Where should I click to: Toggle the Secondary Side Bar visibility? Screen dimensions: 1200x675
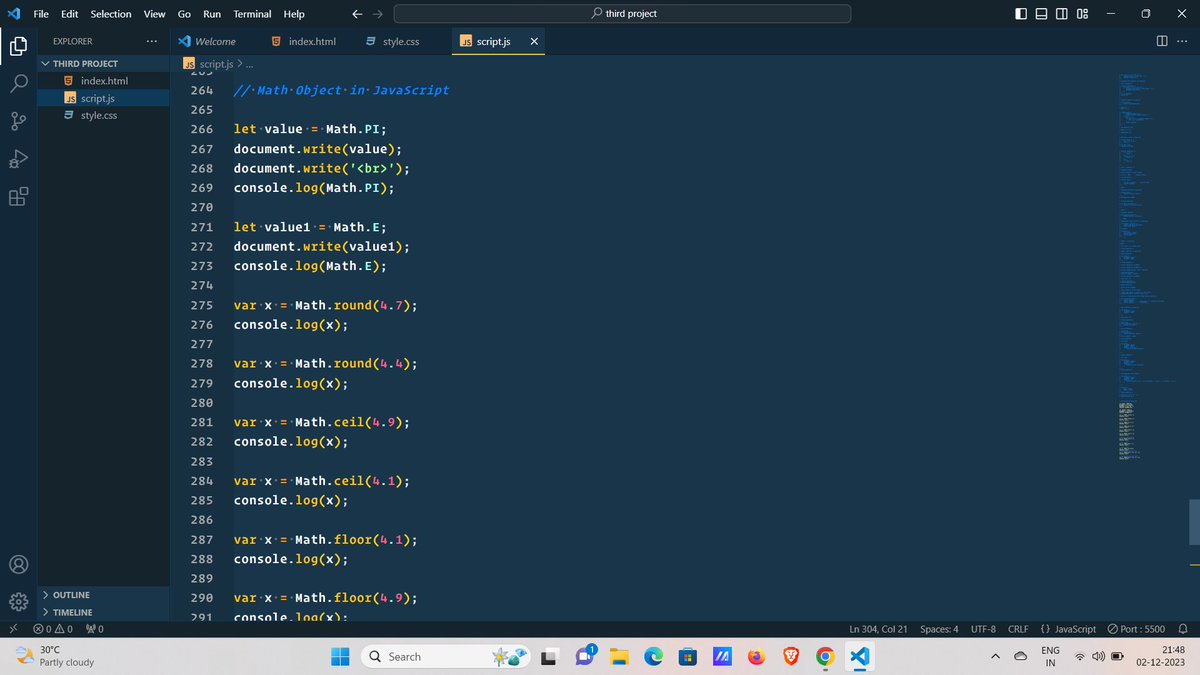(1061, 14)
